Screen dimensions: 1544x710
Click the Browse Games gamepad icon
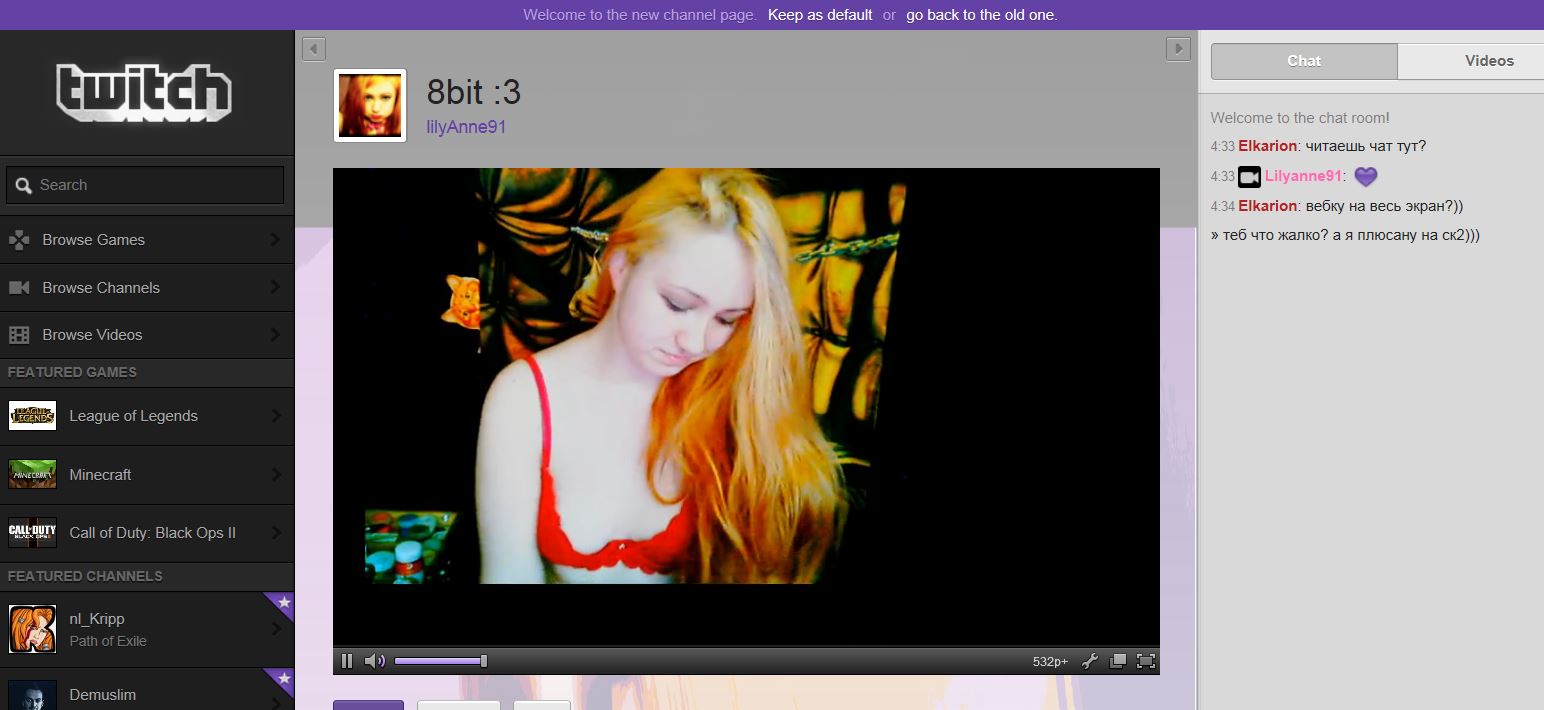click(x=19, y=240)
